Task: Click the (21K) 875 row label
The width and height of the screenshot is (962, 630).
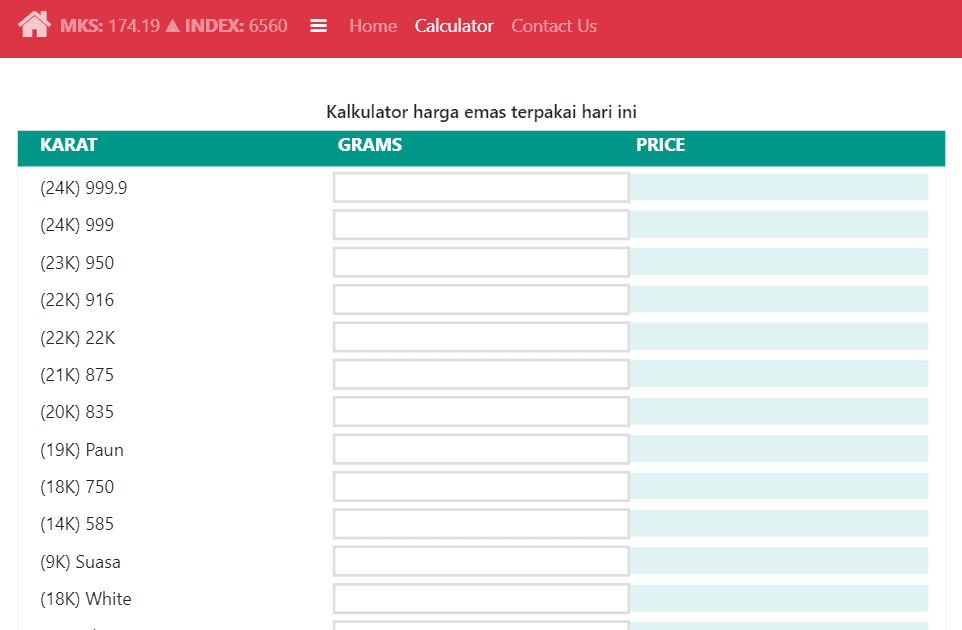Action: point(77,375)
